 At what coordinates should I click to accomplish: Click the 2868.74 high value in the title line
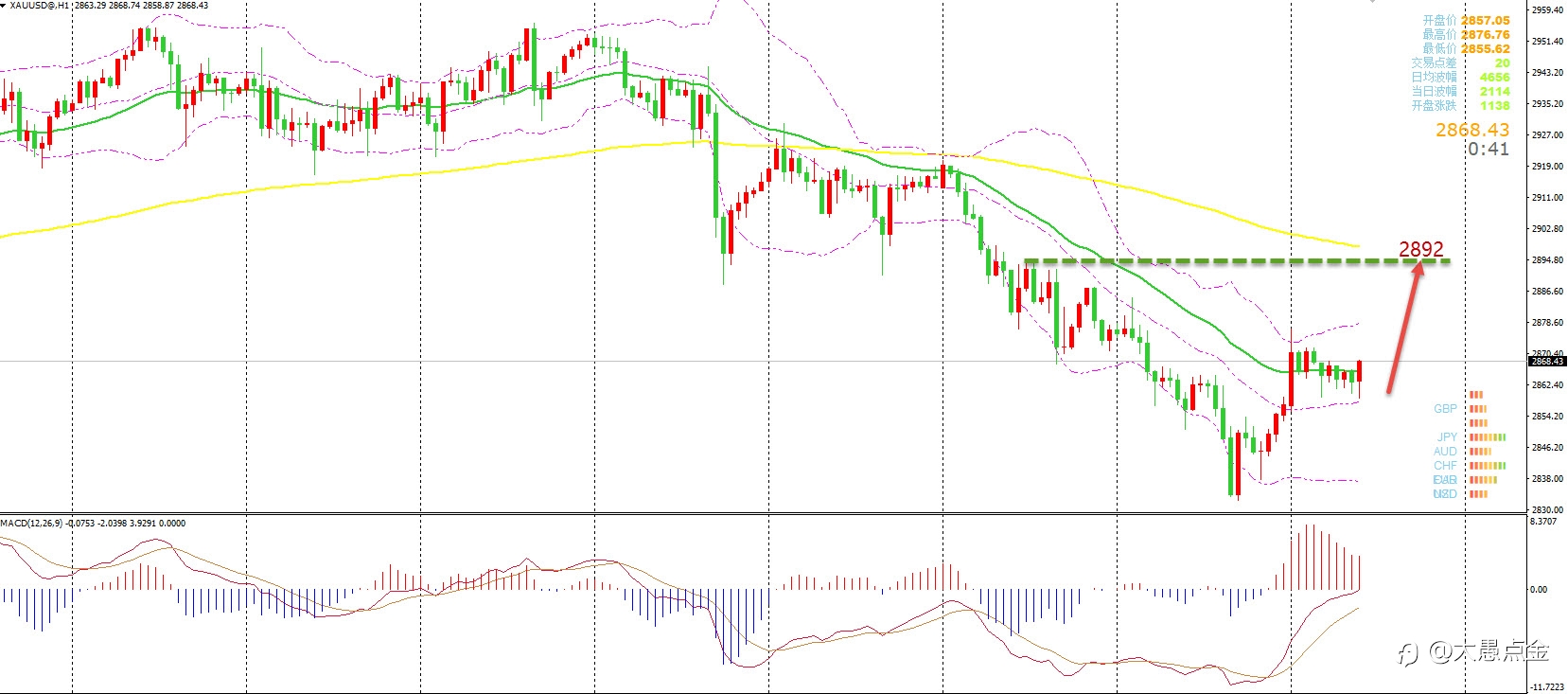[124, 6]
